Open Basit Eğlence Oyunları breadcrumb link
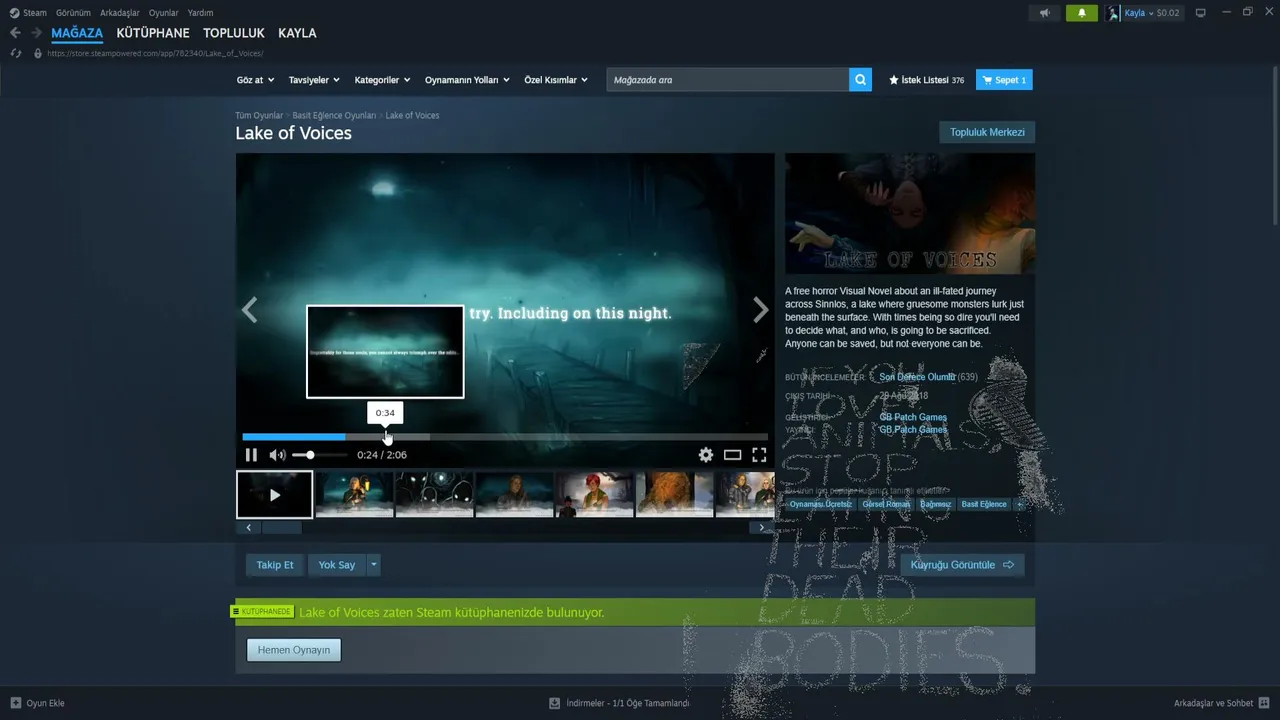Screen dimensions: 1280x720 click(x=334, y=116)
